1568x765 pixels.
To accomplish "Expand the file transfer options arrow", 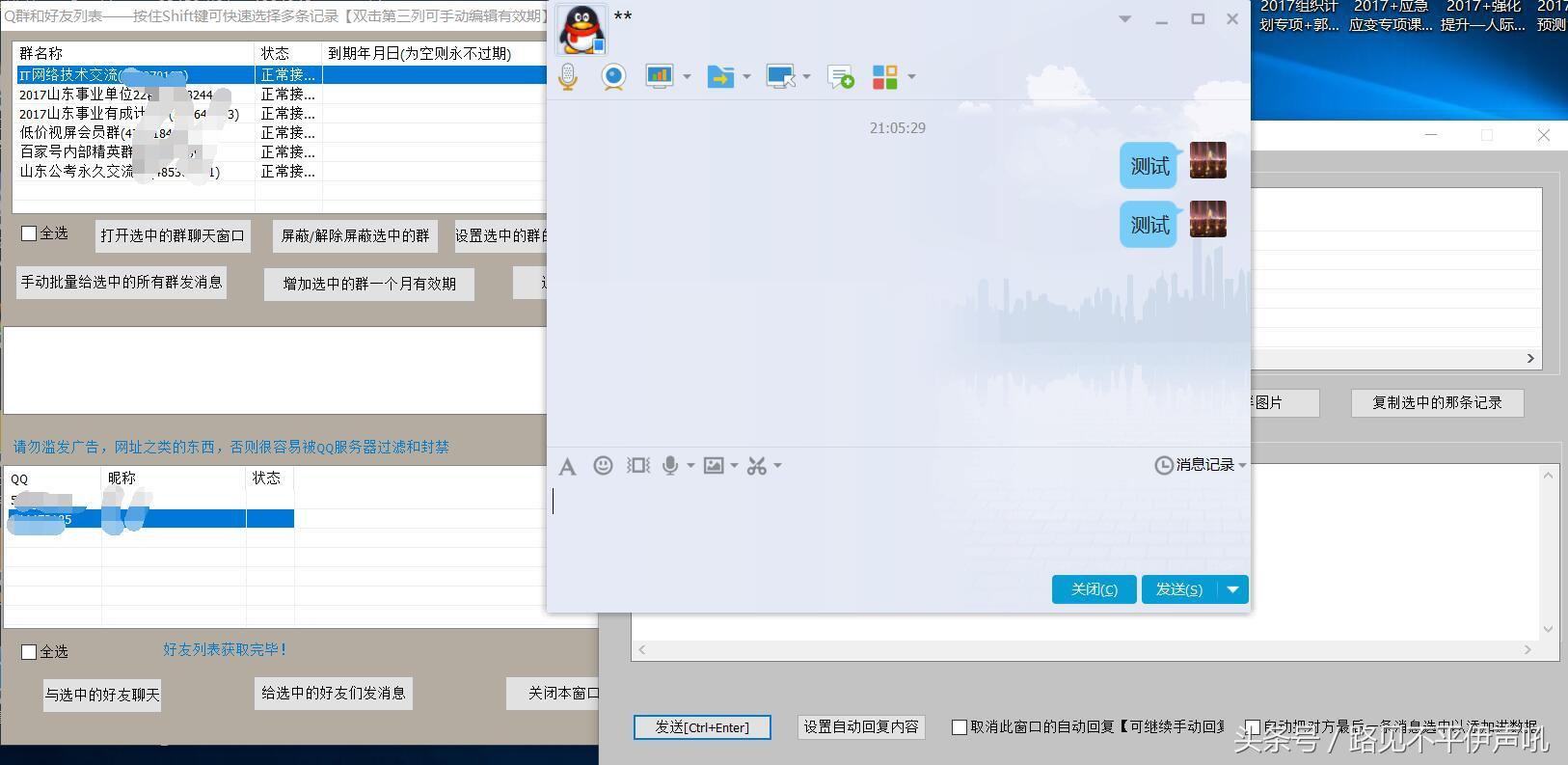I will click(746, 76).
